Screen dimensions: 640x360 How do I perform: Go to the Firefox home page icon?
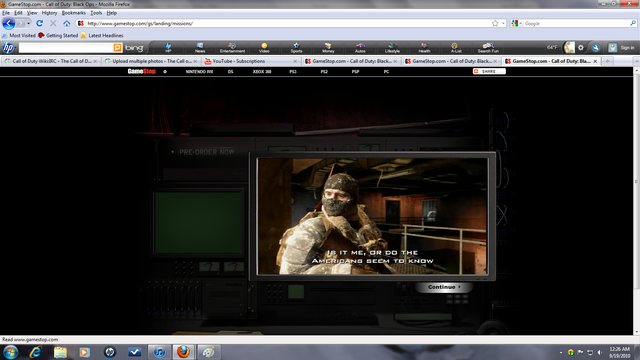tap(67, 23)
